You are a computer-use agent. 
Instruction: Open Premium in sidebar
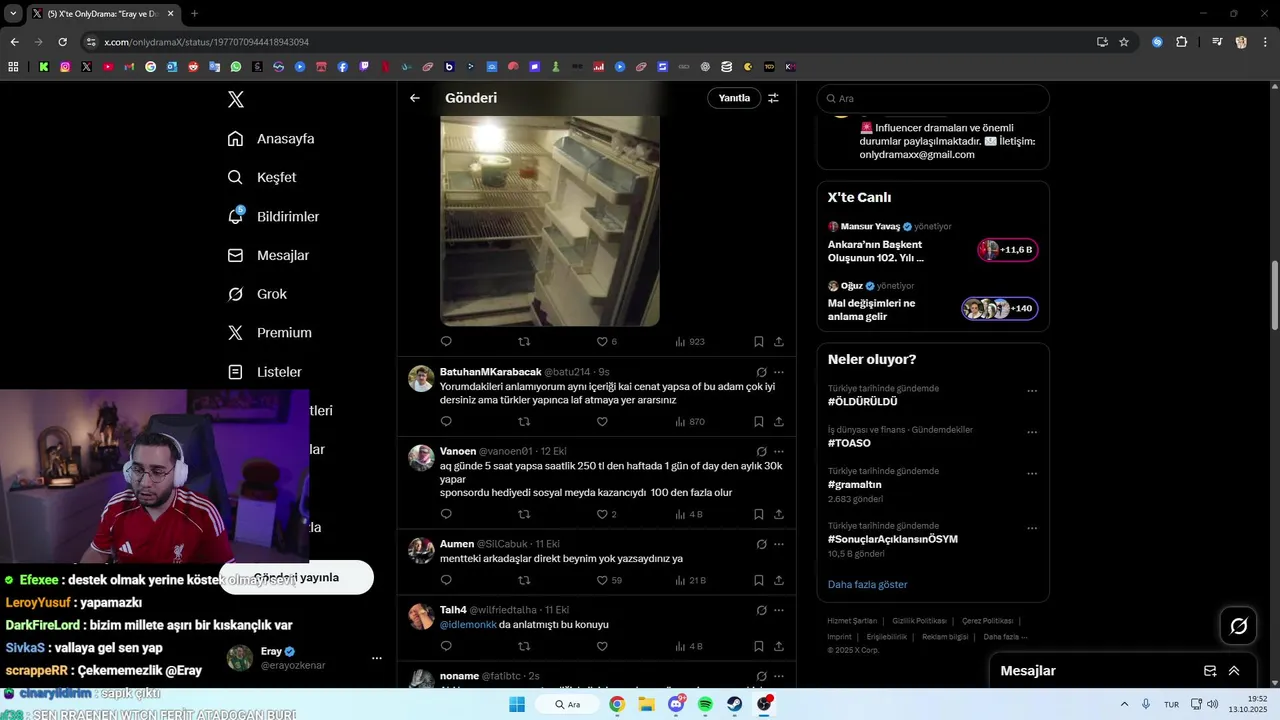pyautogui.click(x=269, y=333)
